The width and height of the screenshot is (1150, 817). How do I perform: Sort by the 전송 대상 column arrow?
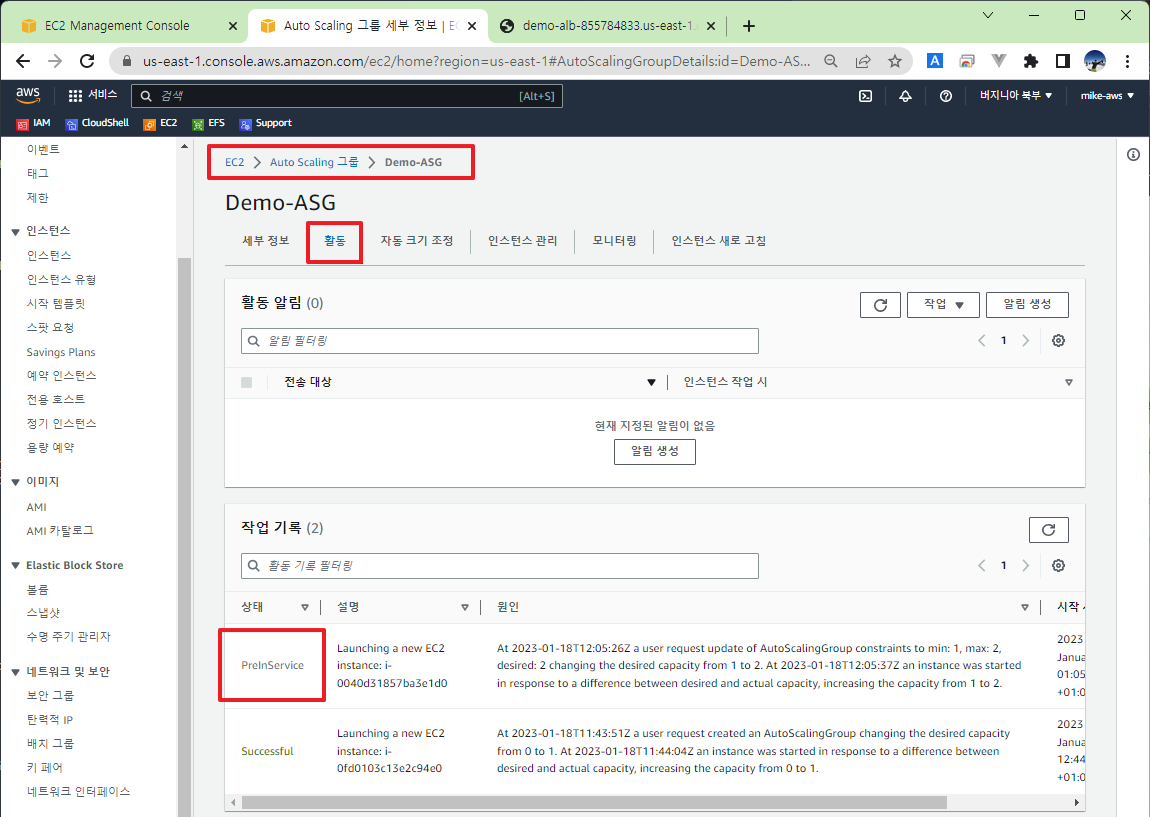[651, 382]
